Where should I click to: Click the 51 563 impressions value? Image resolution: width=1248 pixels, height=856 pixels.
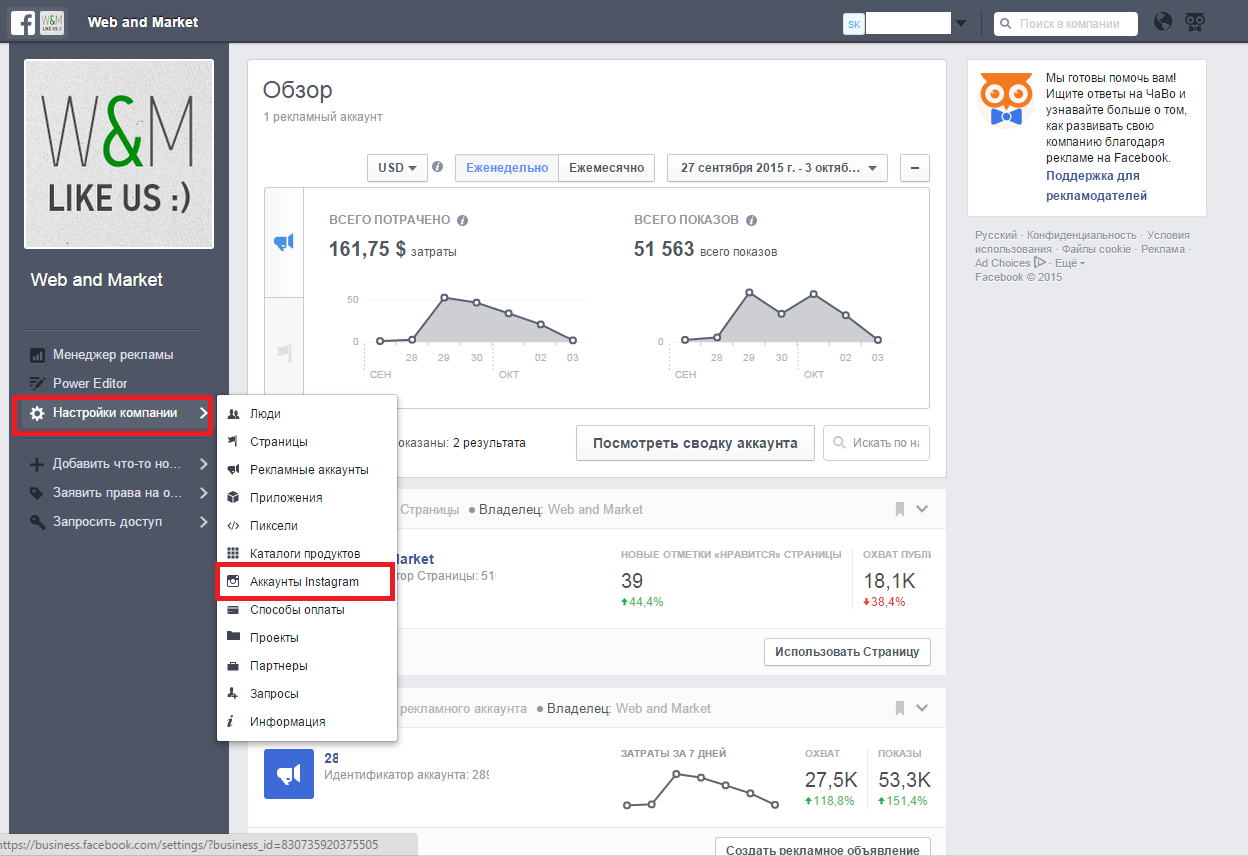[x=664, y=249]
